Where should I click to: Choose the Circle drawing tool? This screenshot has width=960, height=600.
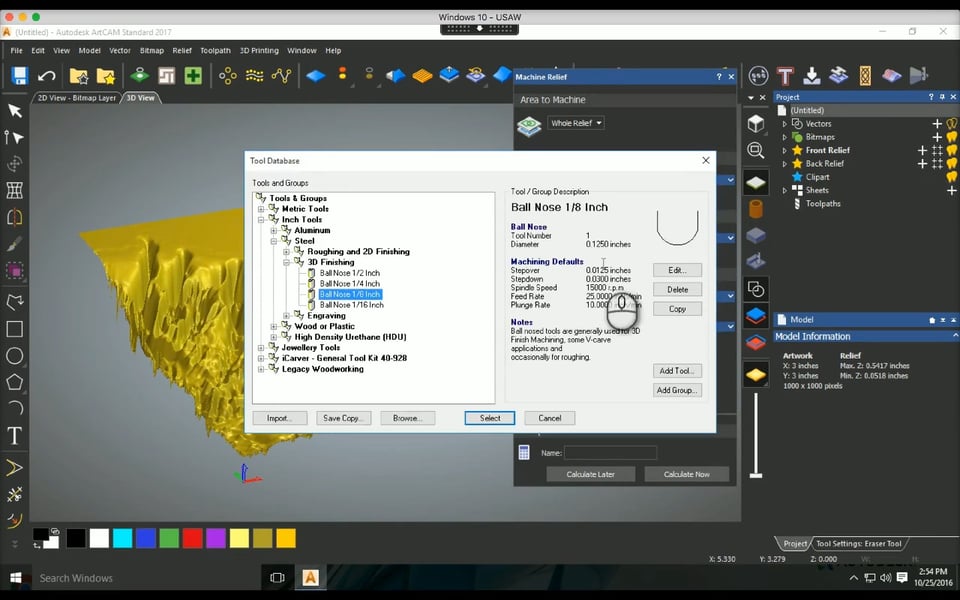click(15, 356)
